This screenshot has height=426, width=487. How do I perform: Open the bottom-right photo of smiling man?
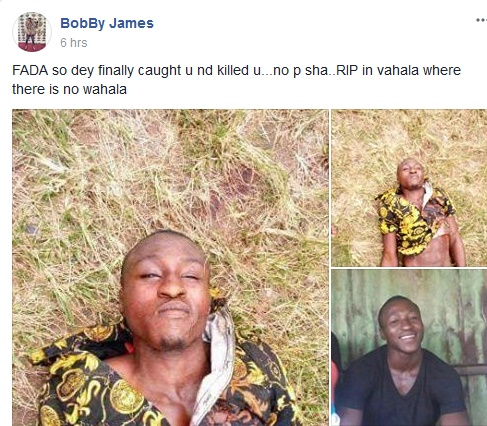click(409, 347)
